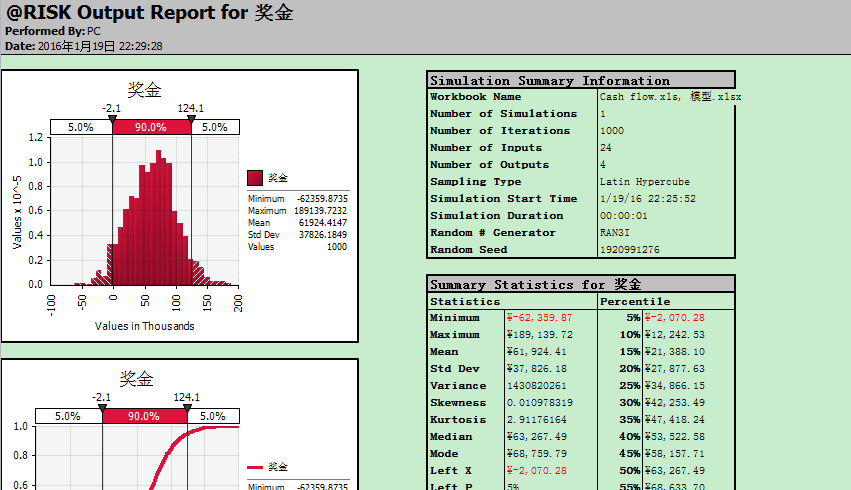851x490 pixels.
Task: Click the histogram chart title 奖金
Action: pos(144,90)
